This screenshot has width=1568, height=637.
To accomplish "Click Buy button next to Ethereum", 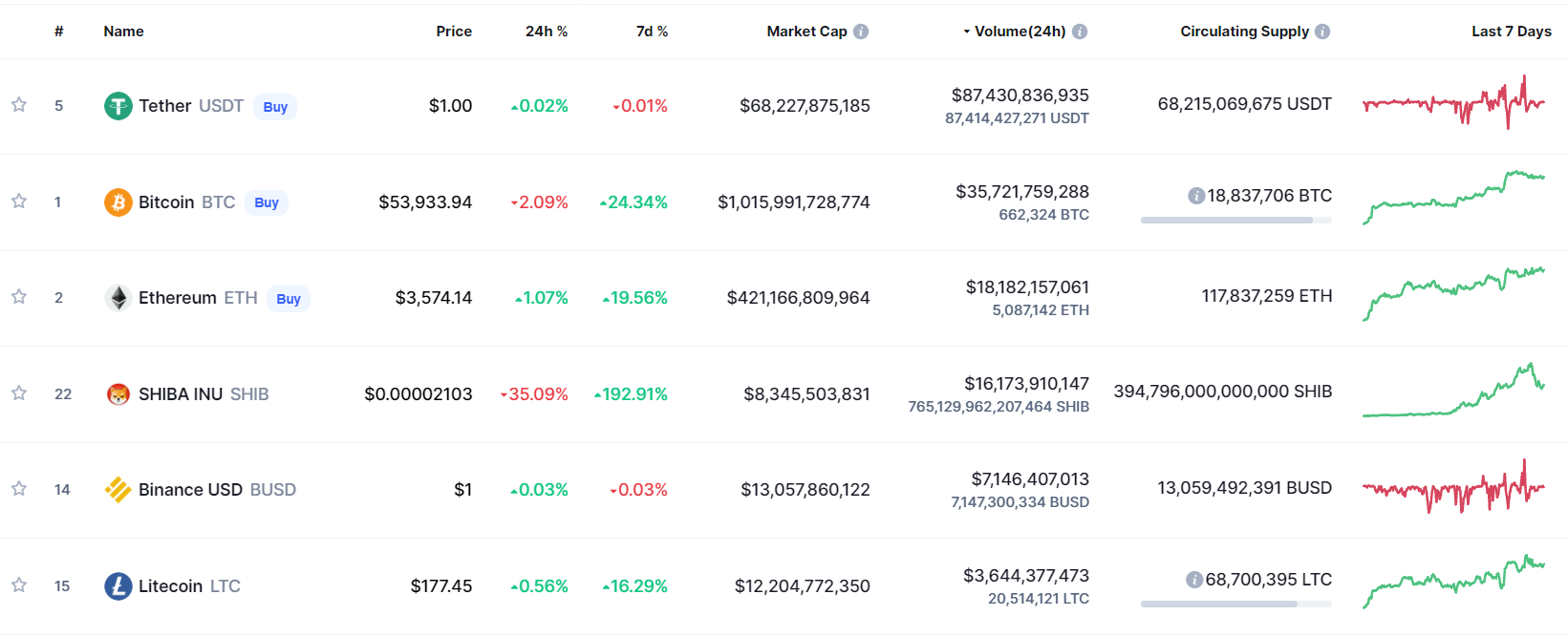I will pyautogui.click(x=289, y=299).
